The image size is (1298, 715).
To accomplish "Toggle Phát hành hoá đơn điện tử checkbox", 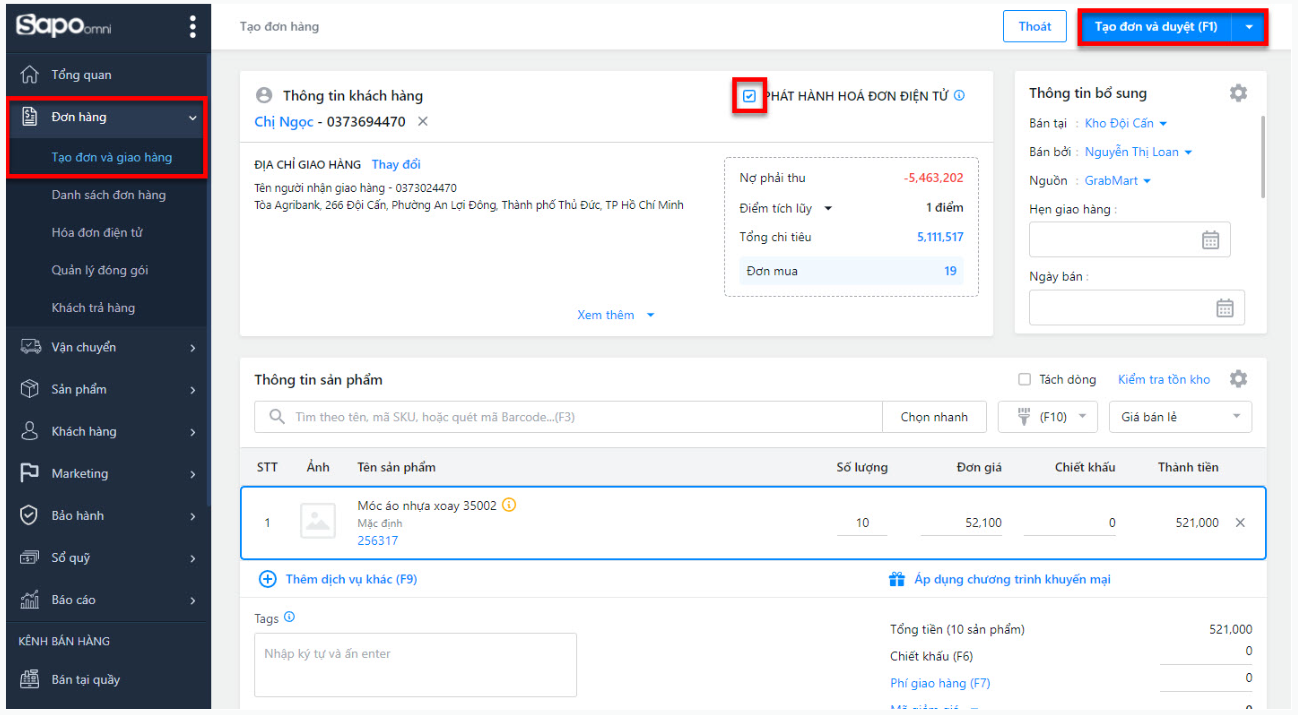I will pos(750,96).
